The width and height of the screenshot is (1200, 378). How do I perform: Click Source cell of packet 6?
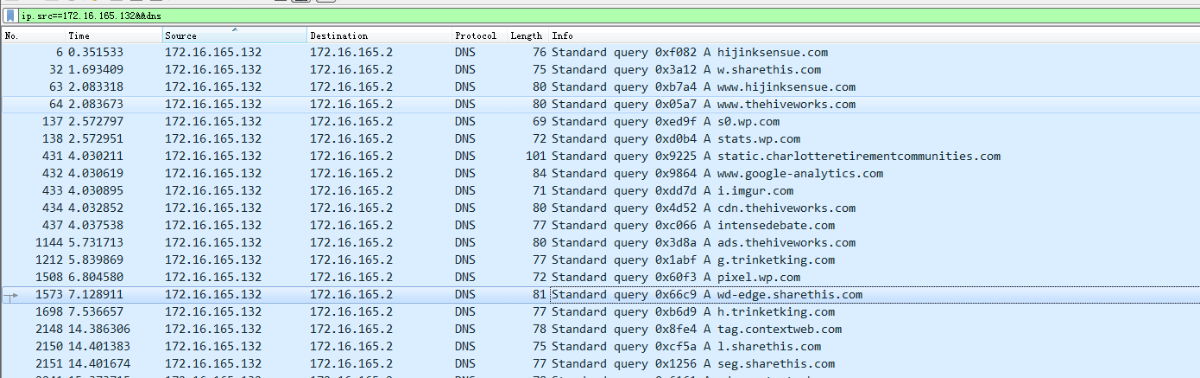213,52
